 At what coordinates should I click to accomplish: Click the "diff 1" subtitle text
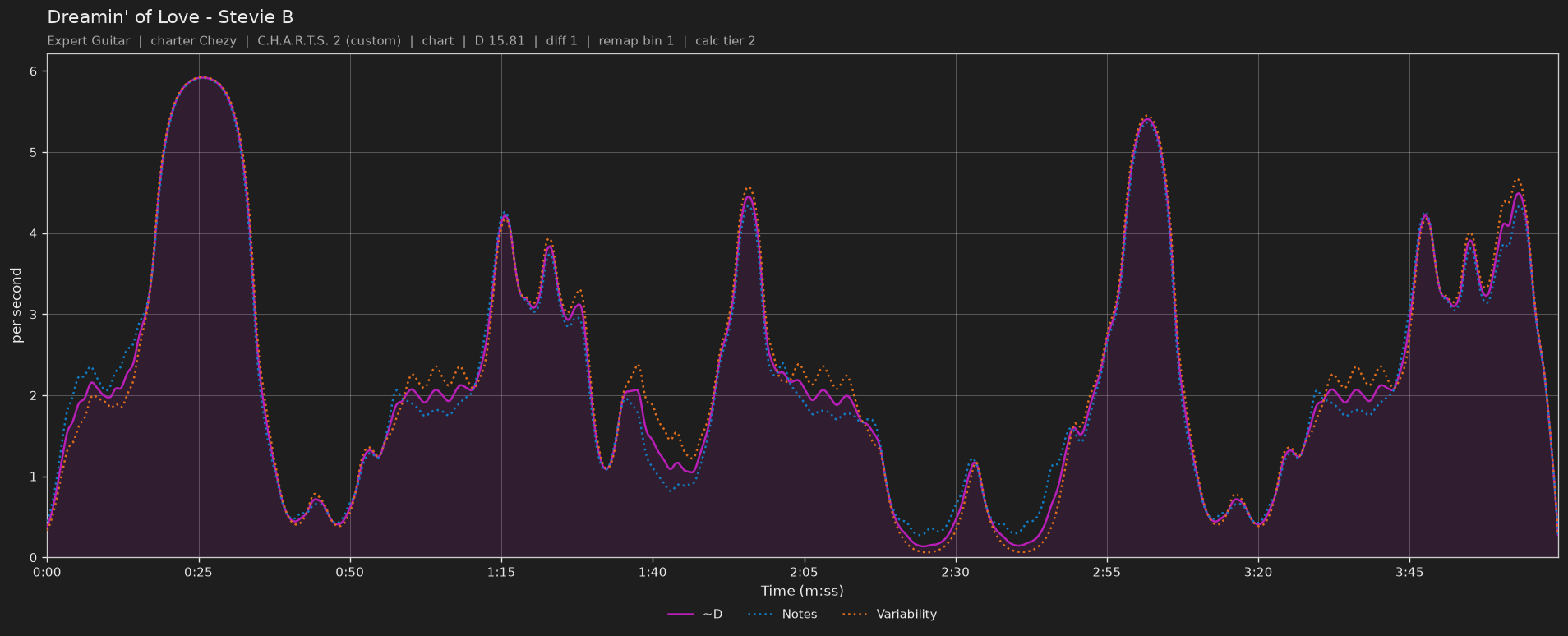562,41
